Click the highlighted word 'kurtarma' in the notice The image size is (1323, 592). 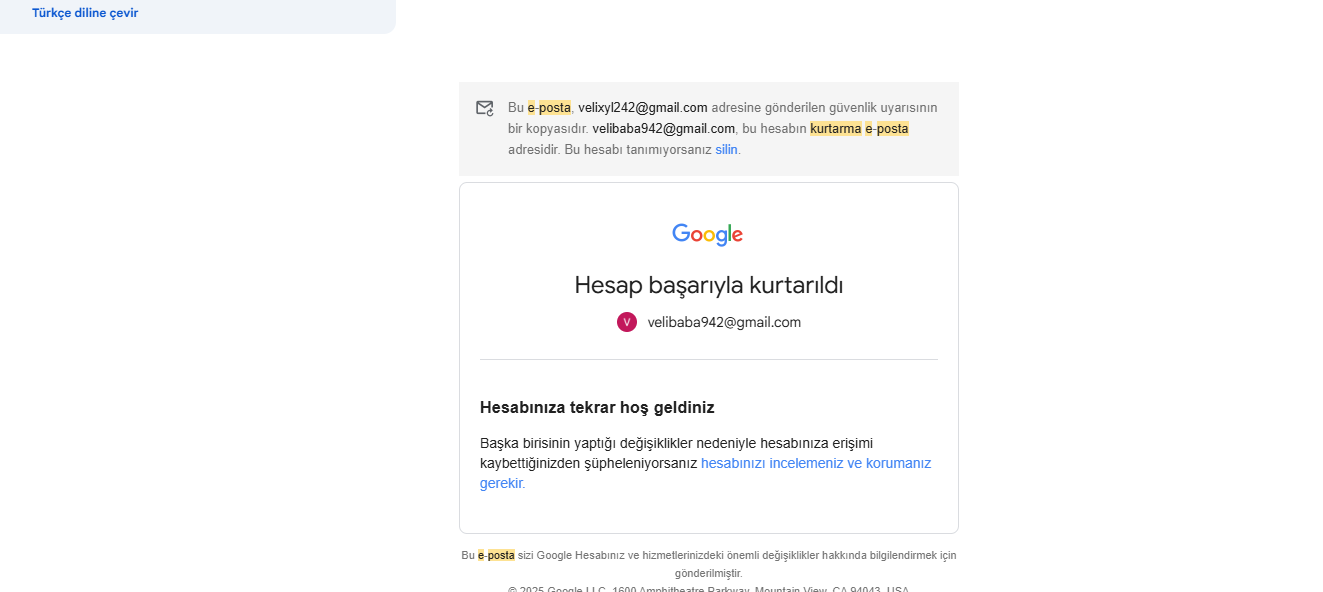(x=836, y=129)
